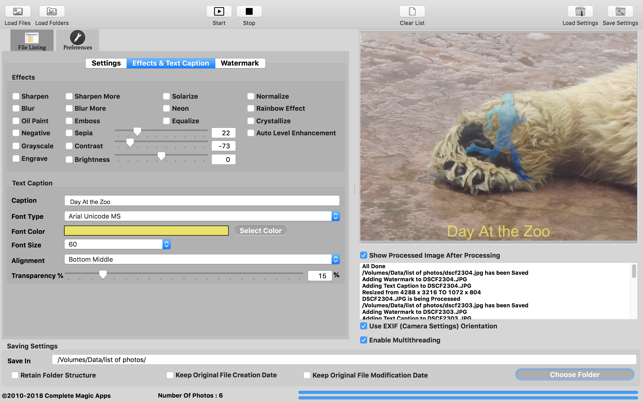Click the Save In path field
The height and width of the screenshot is (402, 643).
tap(344, 360)
